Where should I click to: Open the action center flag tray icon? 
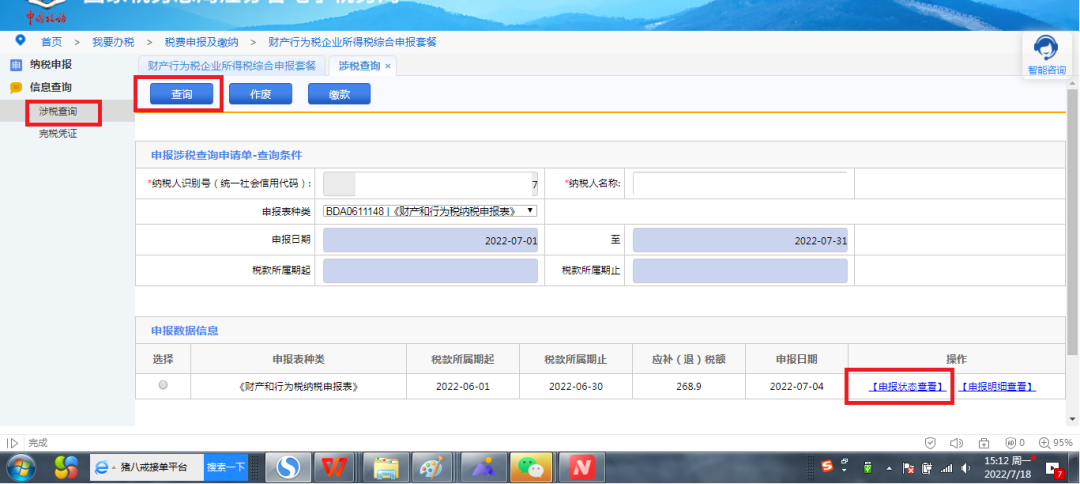tap(908, 468)
